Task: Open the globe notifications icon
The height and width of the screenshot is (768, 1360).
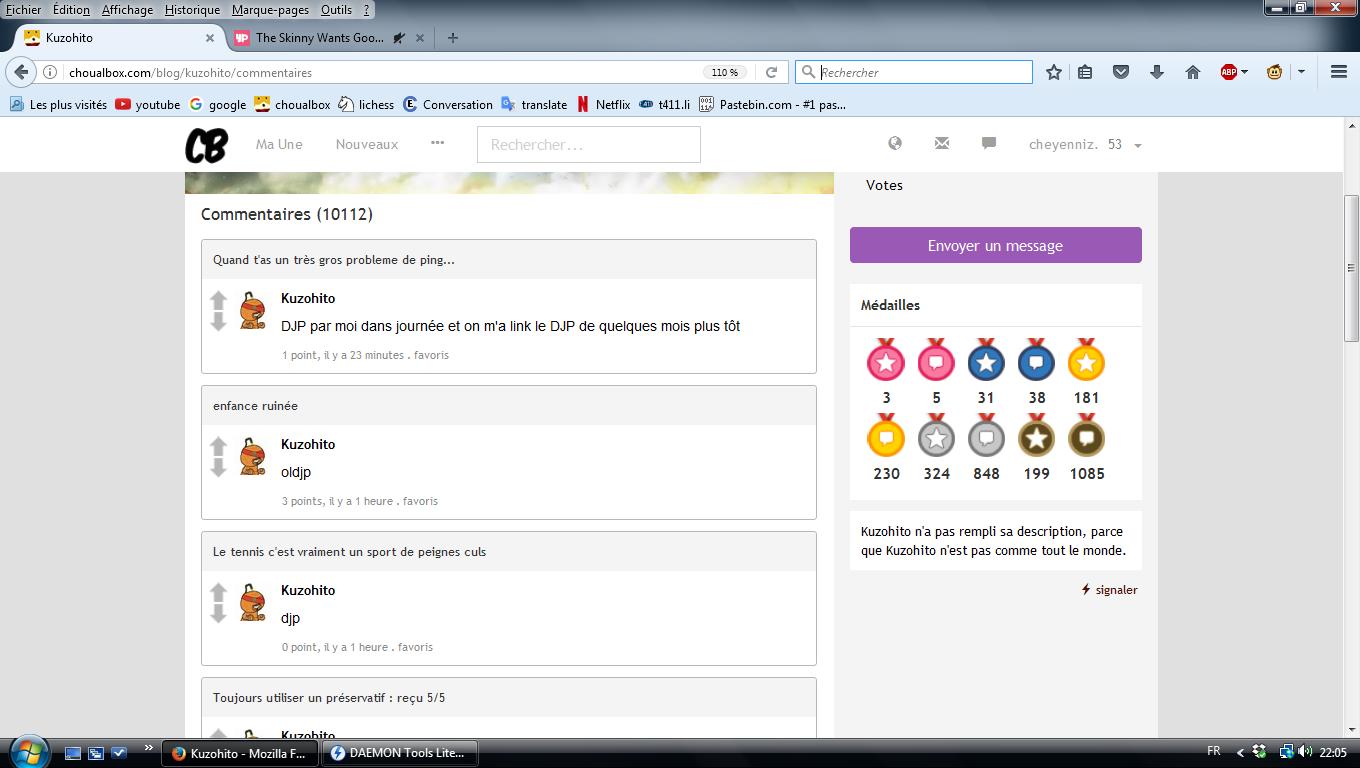Action: [x=895, y=144]
